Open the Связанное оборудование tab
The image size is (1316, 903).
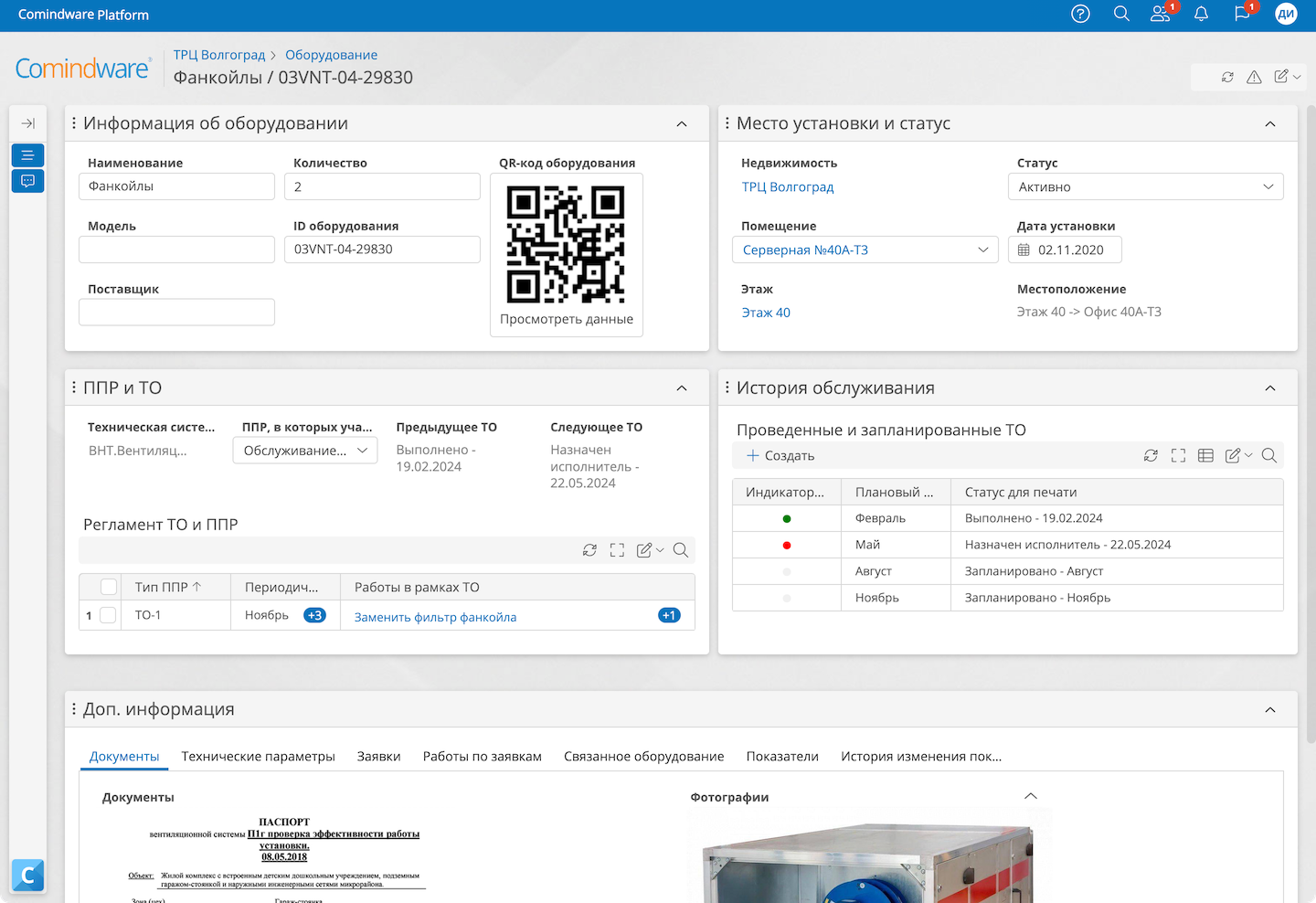point(643,757)
